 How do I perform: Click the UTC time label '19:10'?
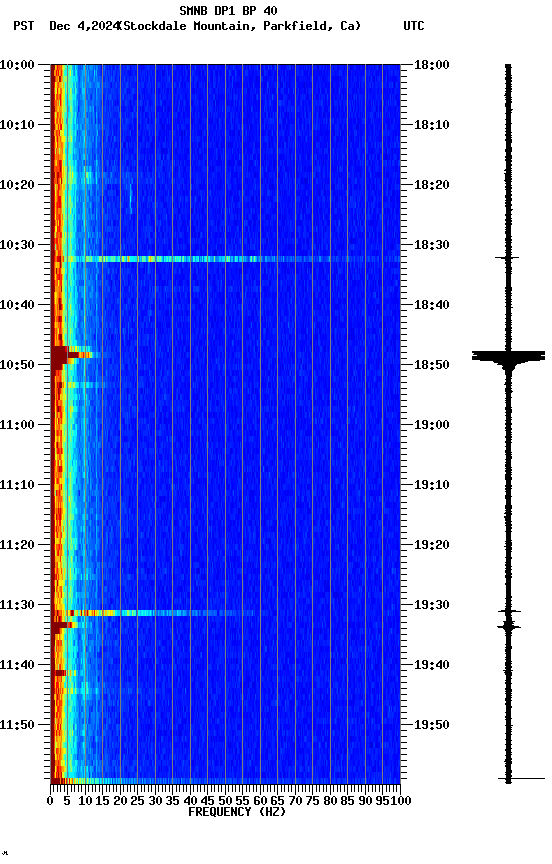(x=432, y=485)
